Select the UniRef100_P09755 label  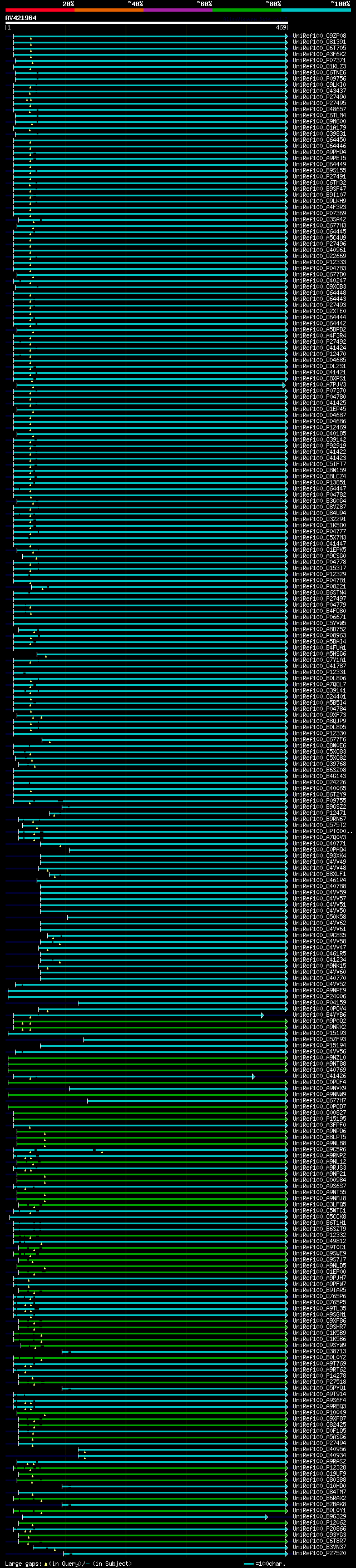tap(319, 800)
